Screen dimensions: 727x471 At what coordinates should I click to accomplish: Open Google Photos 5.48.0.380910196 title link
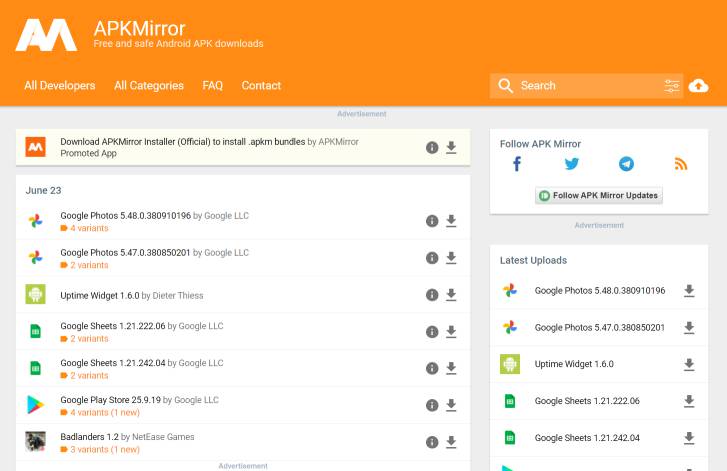point(126,216)
